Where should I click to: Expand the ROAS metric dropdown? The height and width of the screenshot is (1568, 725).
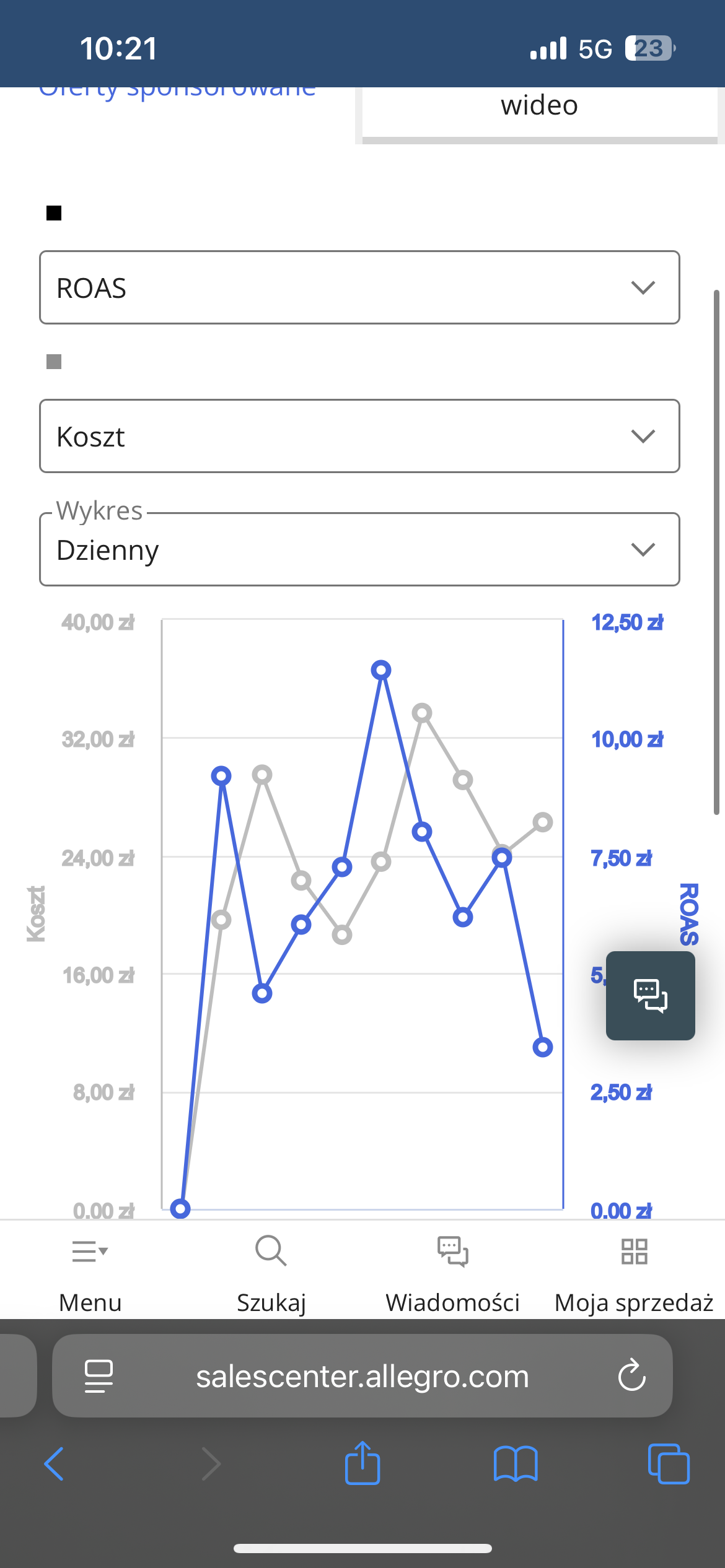tap(359, 287)
